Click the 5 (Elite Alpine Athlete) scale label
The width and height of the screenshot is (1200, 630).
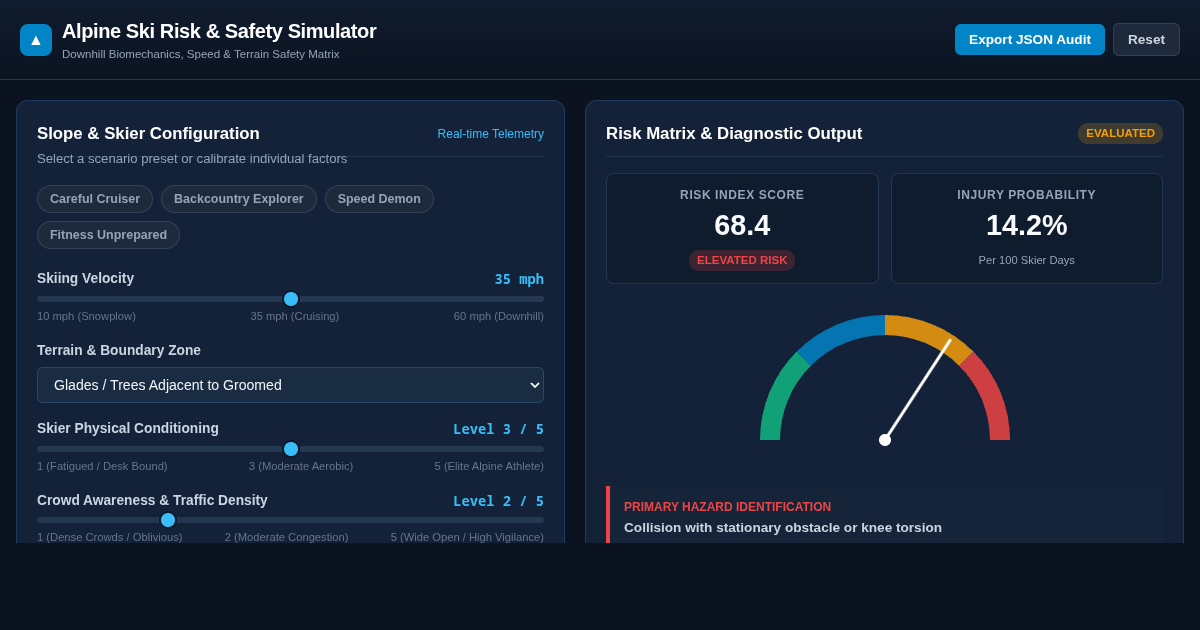pyautogui.click(x=489, y=466)
